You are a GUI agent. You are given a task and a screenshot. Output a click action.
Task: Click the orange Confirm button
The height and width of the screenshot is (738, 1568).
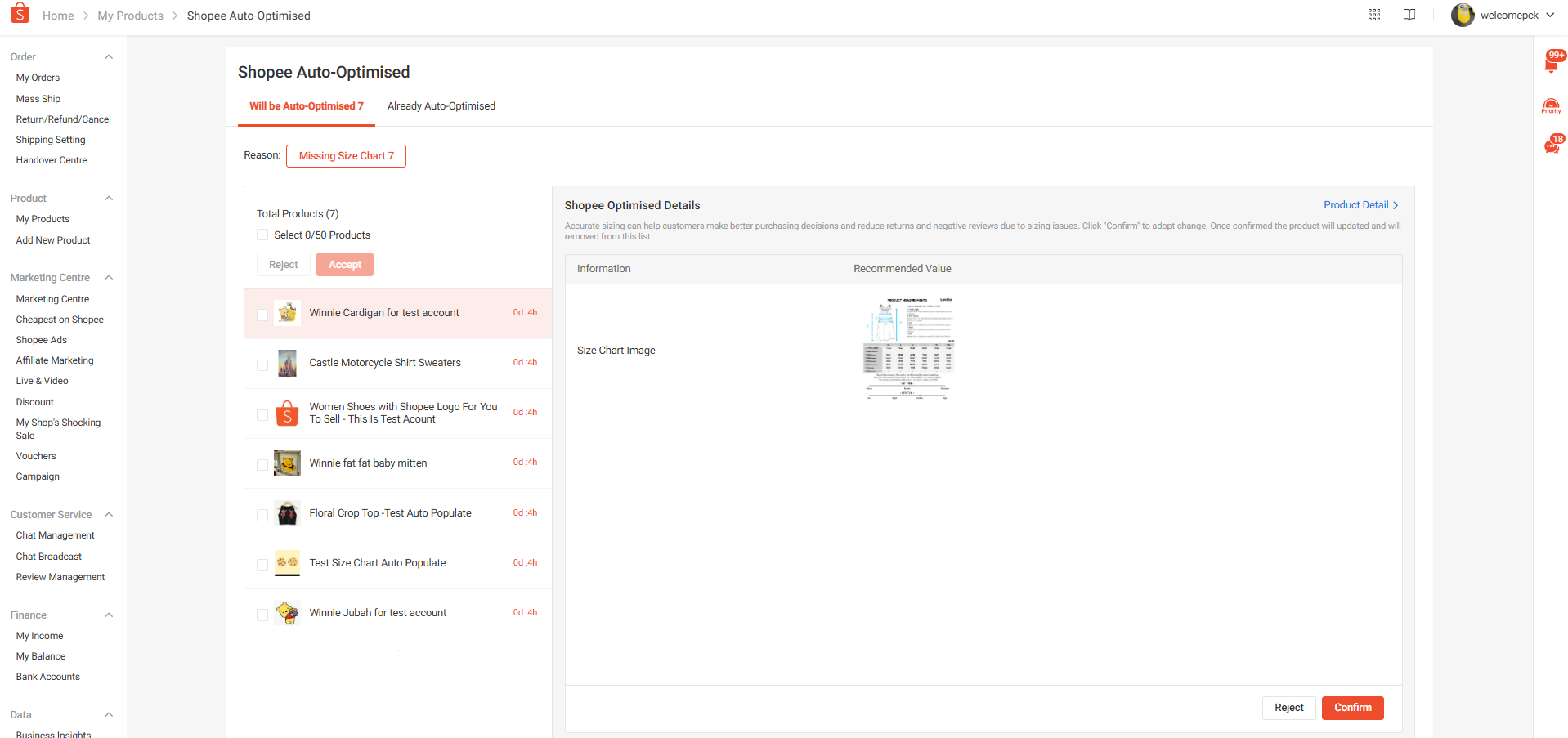1352,708
